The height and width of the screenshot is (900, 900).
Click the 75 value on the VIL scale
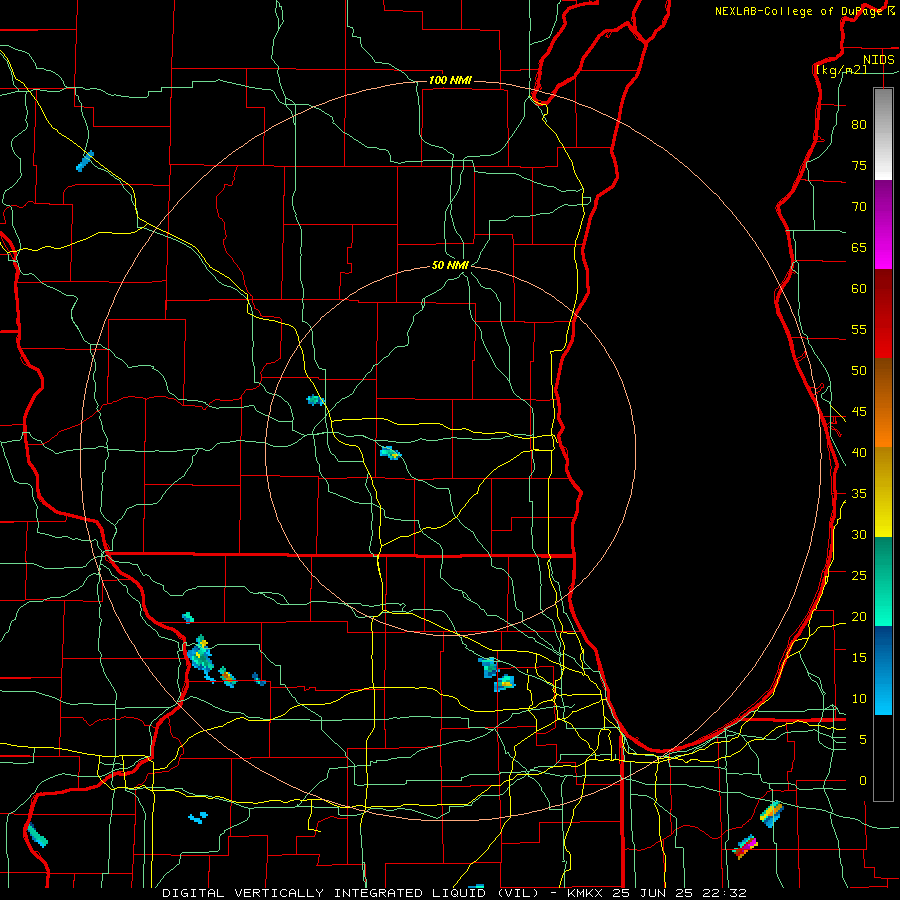(859, 165)
